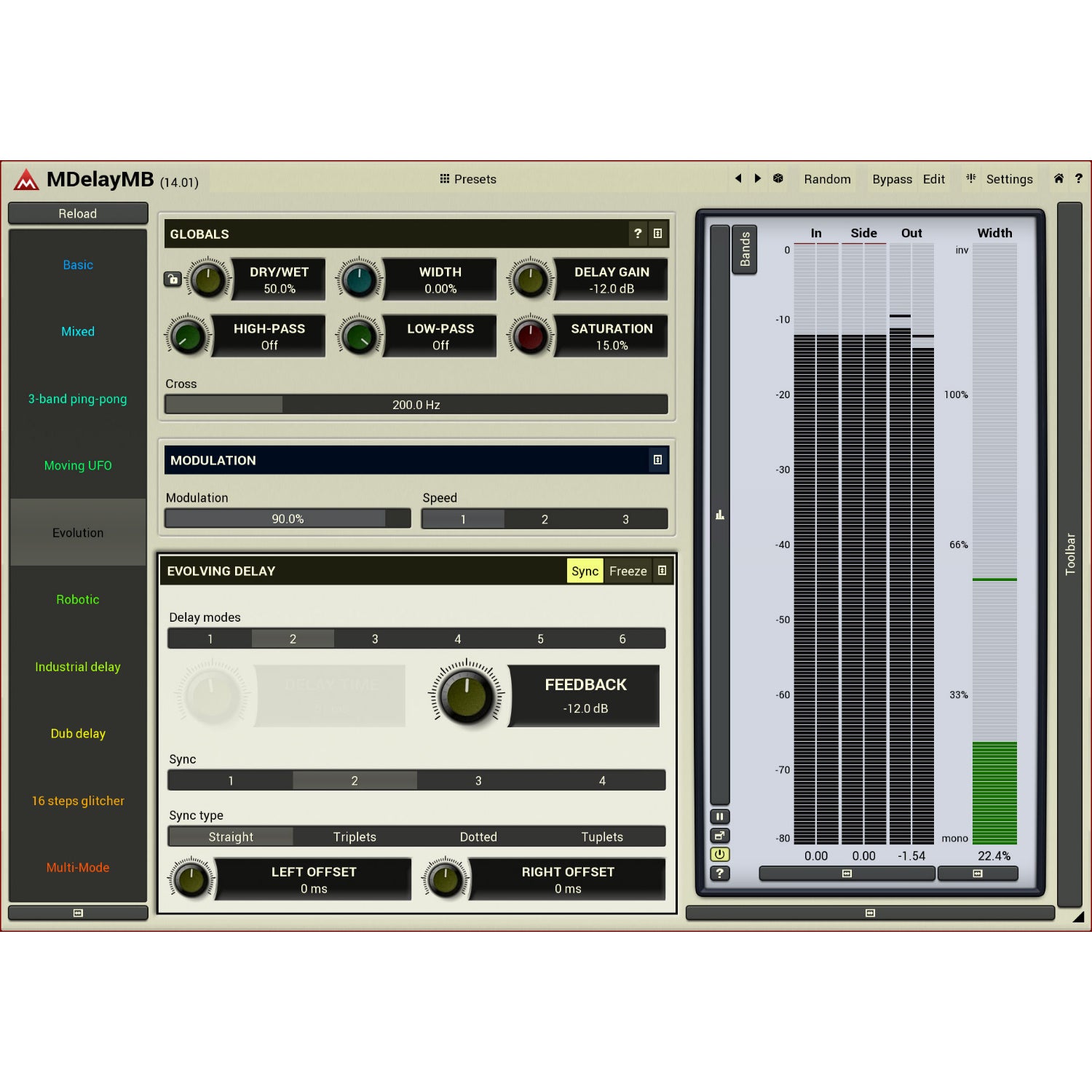Viewport: 1092px width, 1092px height.
Task: Select the Triplets sync type
Action: pos(355,836)
